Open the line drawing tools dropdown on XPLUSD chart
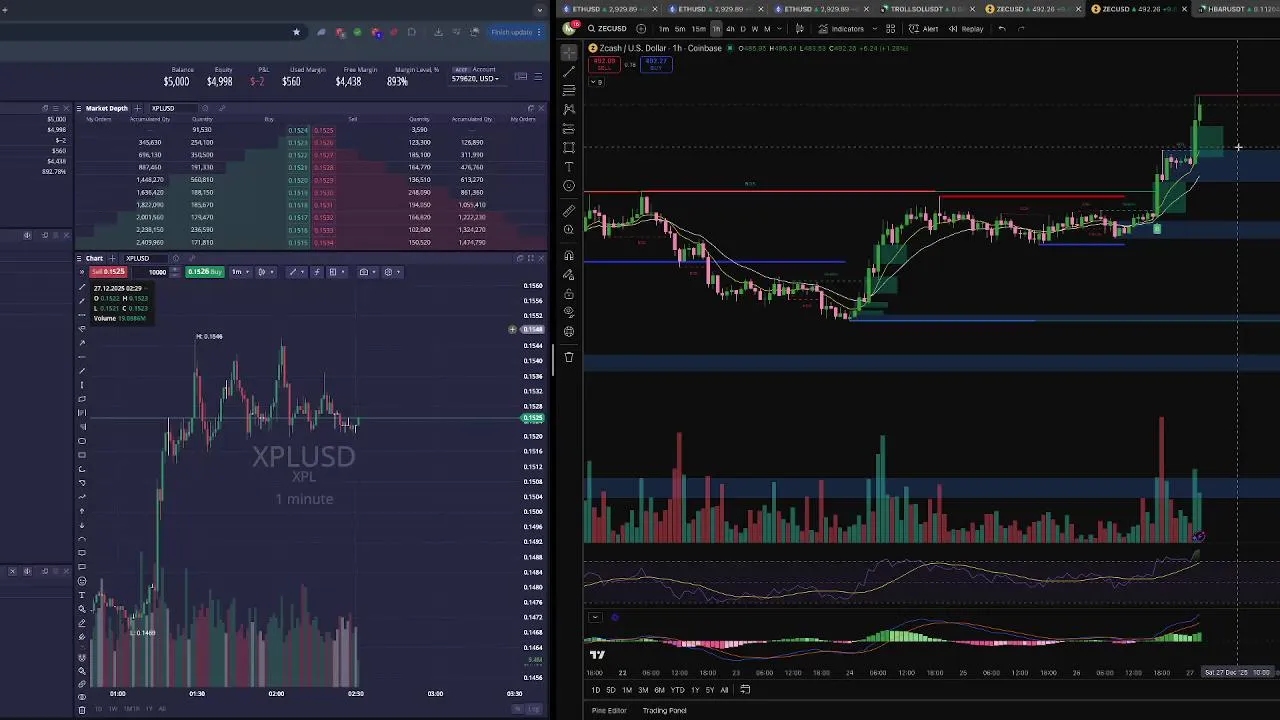This screenshot has height=720, width=1280. point(297,272)
